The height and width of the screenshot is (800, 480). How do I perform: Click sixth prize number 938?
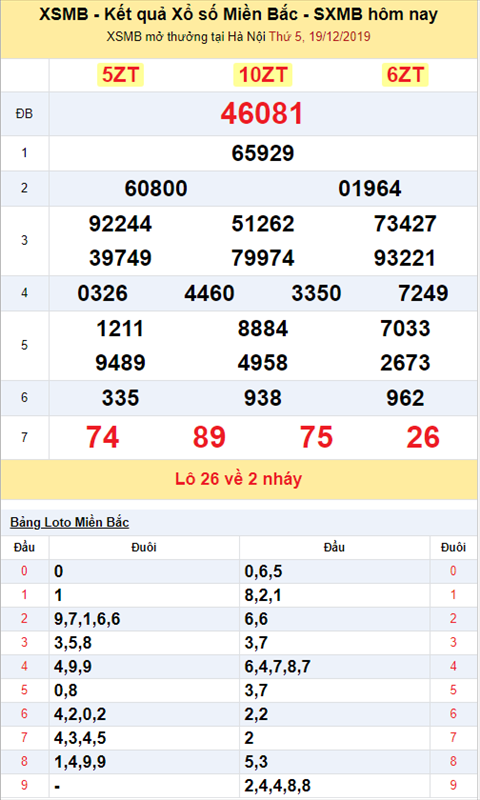point(263,398)
